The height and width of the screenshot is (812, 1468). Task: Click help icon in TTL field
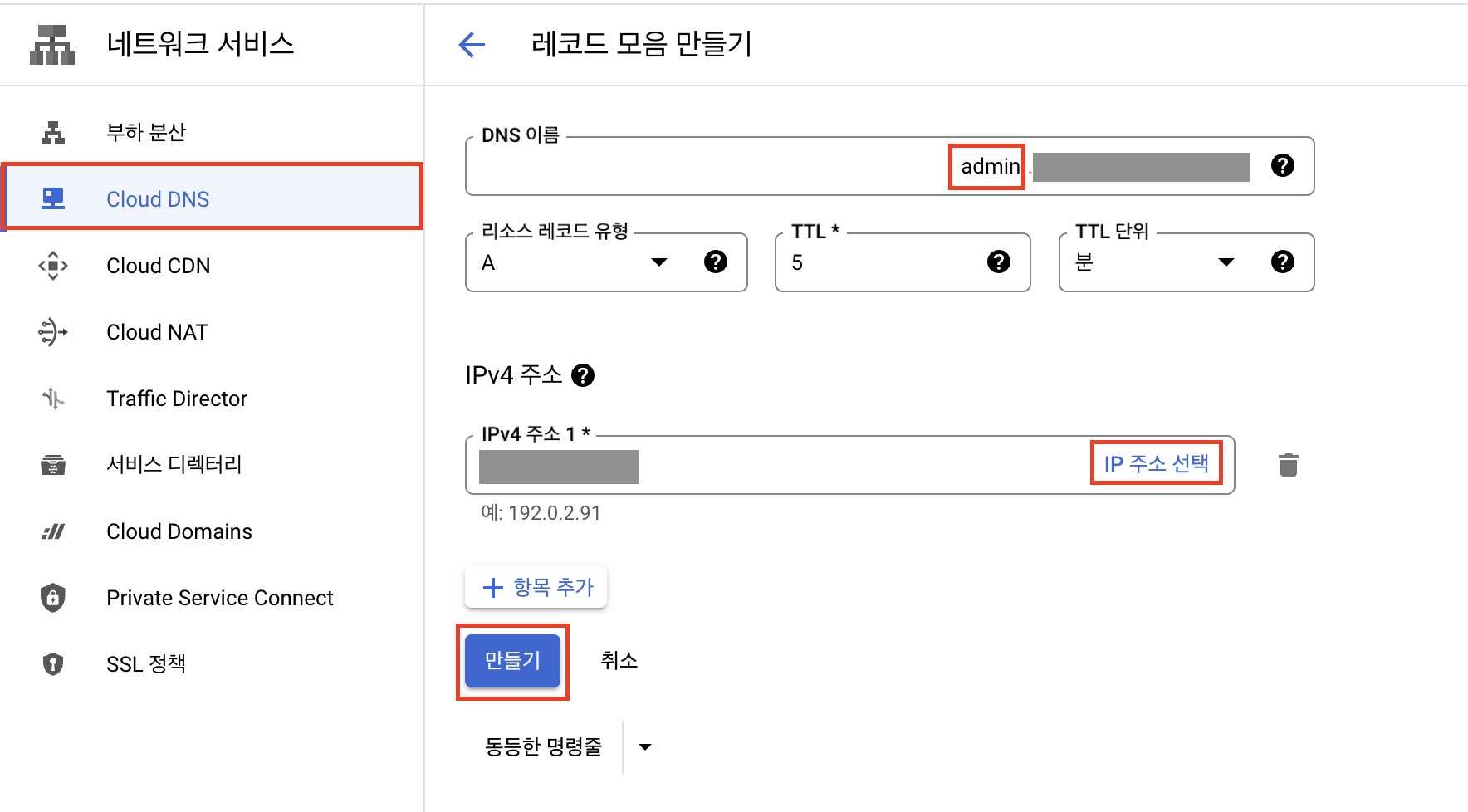click(x=998, y=262)
